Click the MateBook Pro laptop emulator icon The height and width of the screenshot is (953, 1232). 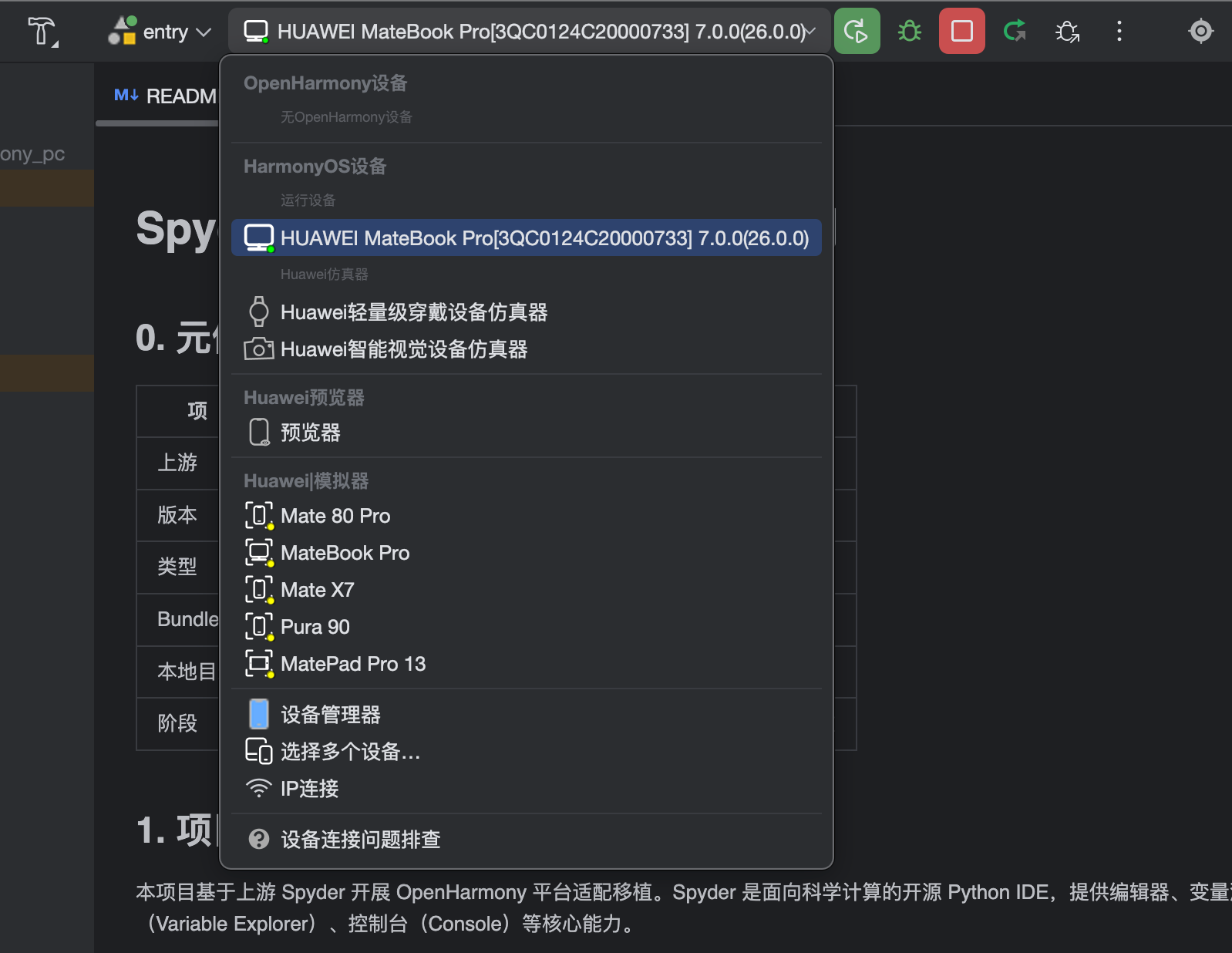260,553
